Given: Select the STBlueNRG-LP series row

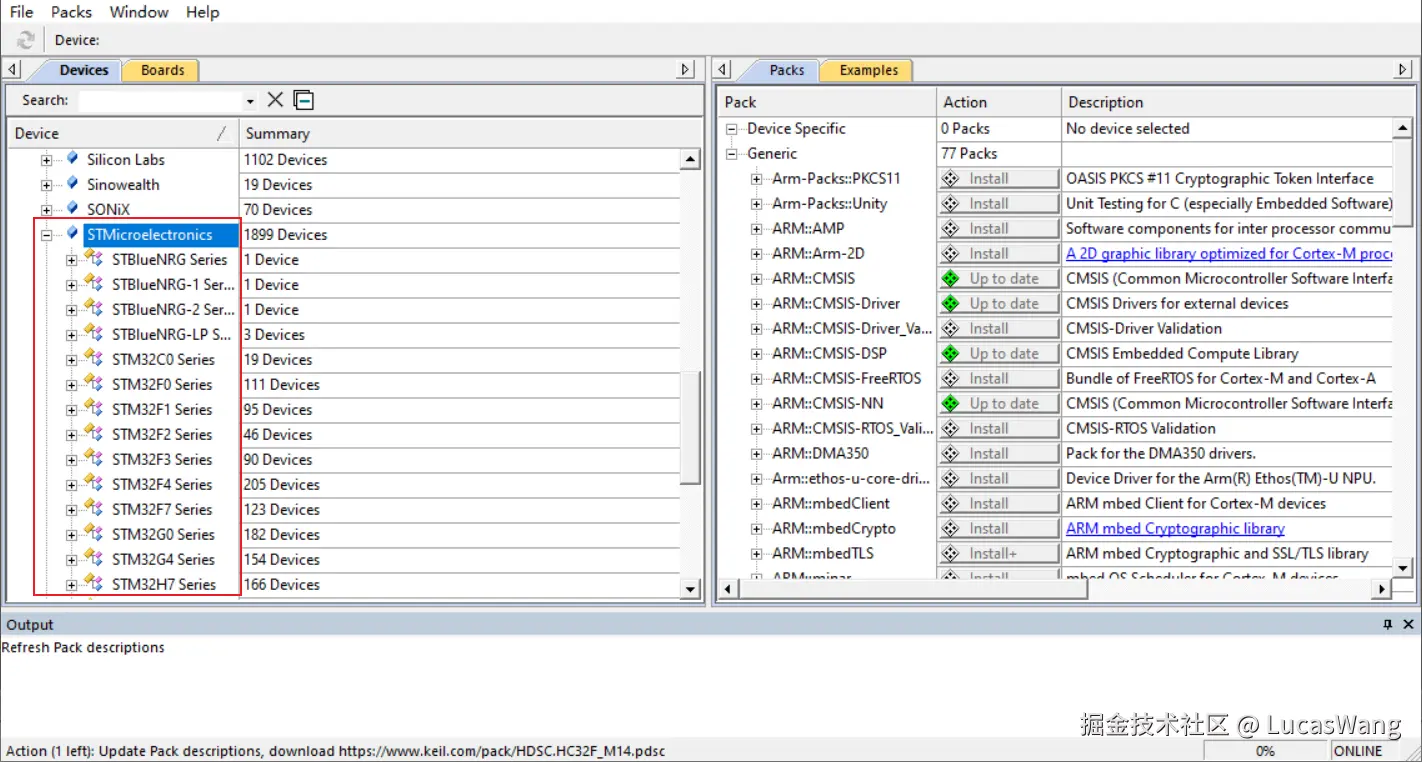Looking at the screenshot, I should coord(172,335).
